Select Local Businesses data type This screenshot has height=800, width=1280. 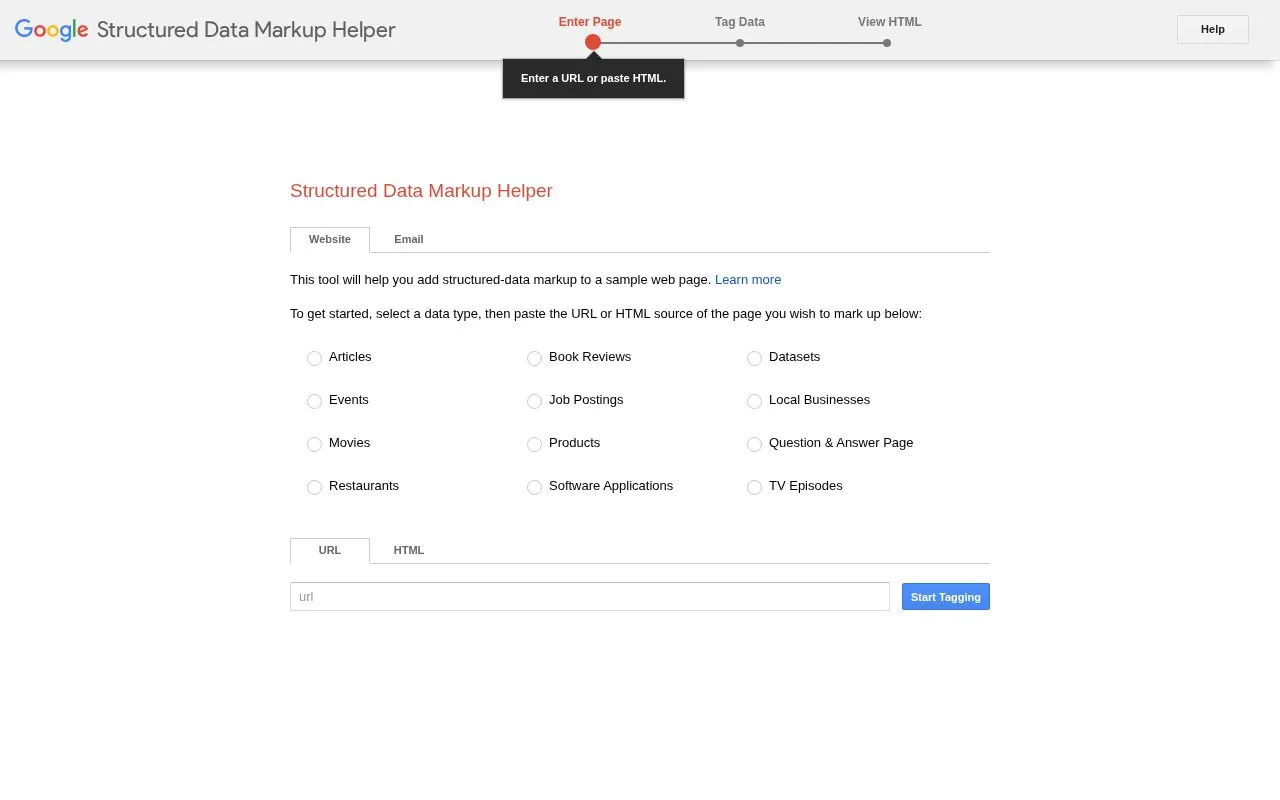tap(754, 401)
